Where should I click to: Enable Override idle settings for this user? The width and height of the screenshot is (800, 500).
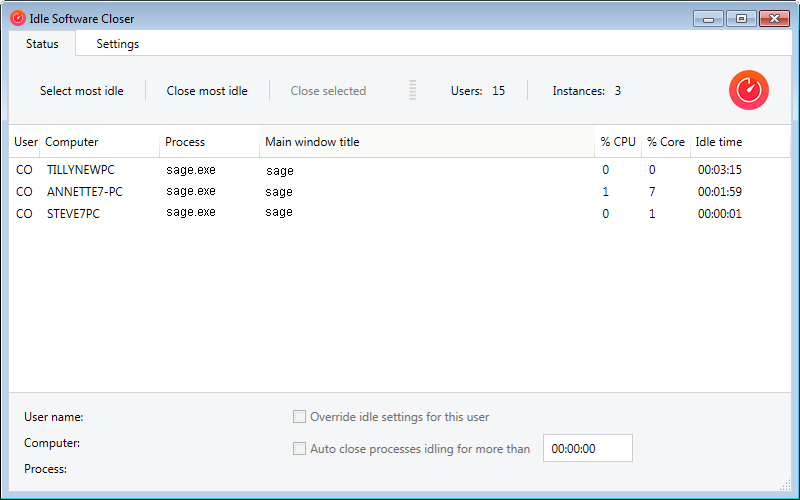click(x=299, y=417)
